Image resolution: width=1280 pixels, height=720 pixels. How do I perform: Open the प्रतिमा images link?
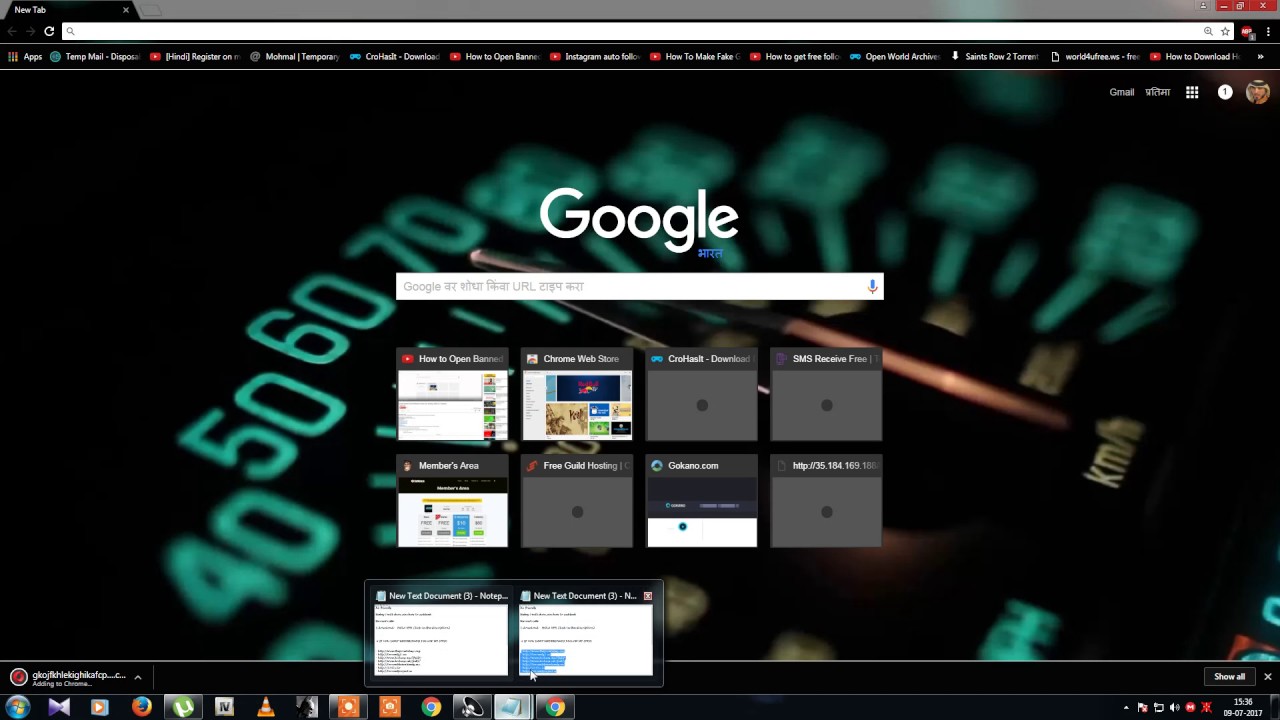(x=1157, y=92)
